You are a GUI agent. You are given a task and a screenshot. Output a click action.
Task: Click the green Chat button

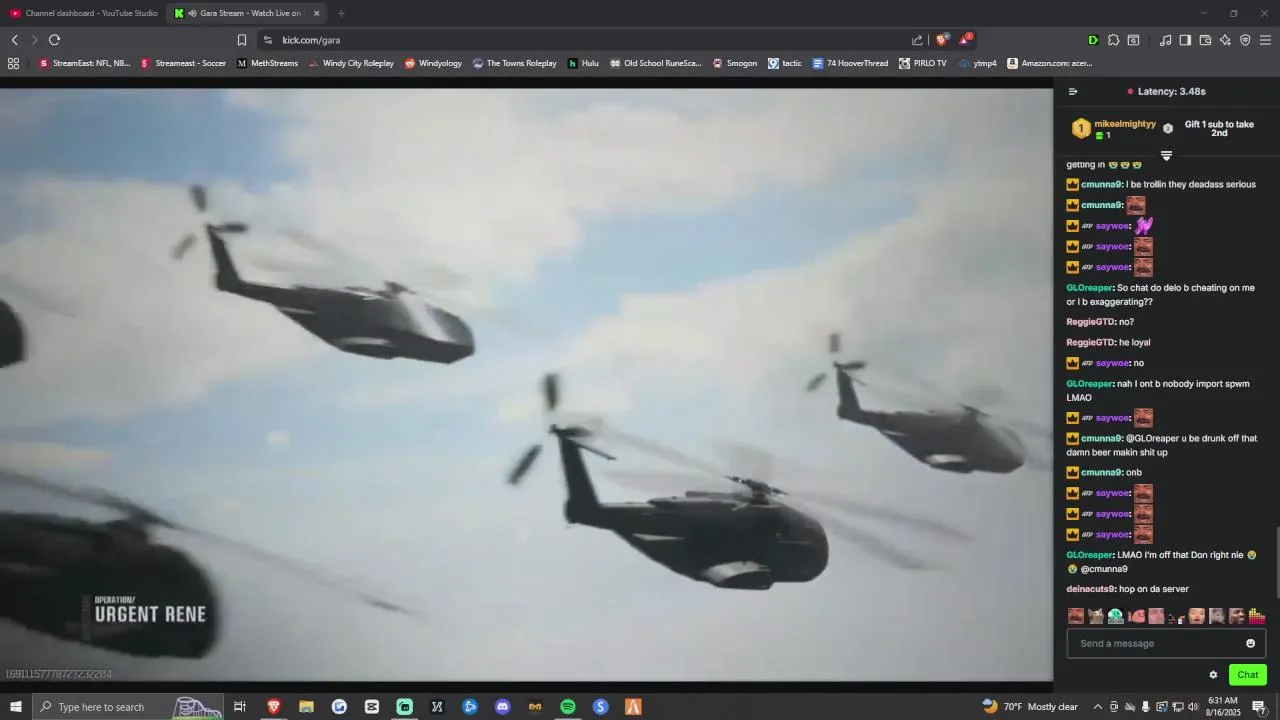1247,675
